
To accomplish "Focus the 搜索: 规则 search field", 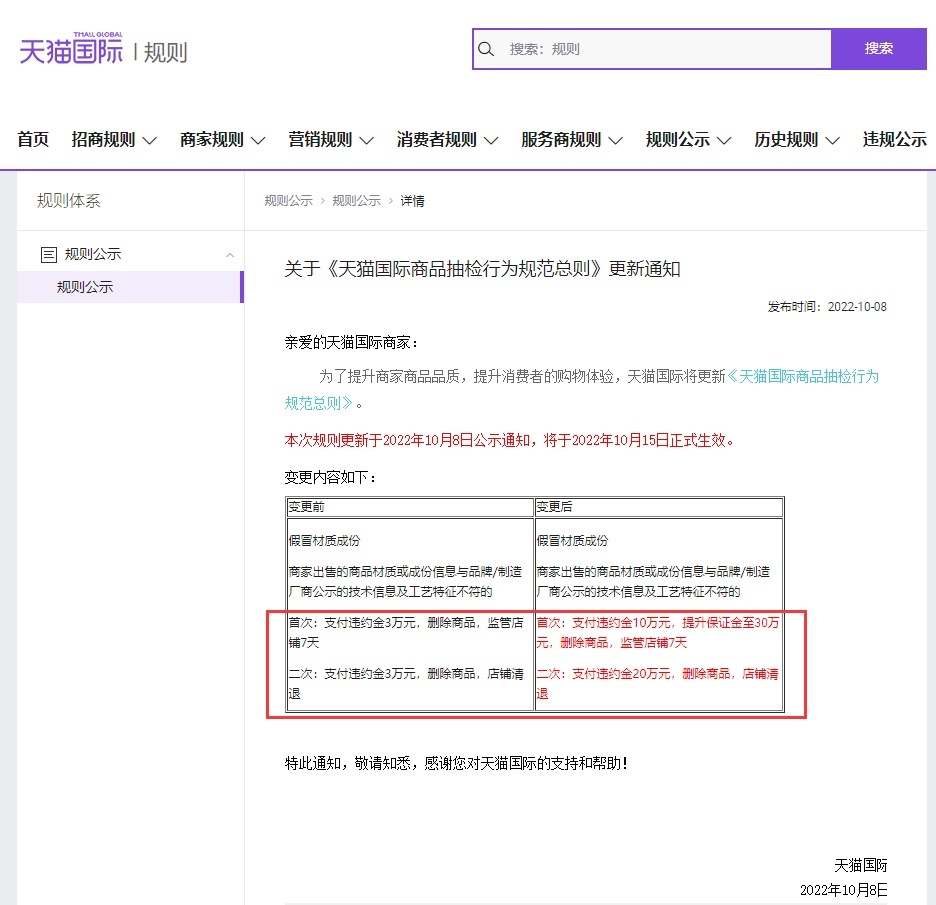I will point(652,49).
